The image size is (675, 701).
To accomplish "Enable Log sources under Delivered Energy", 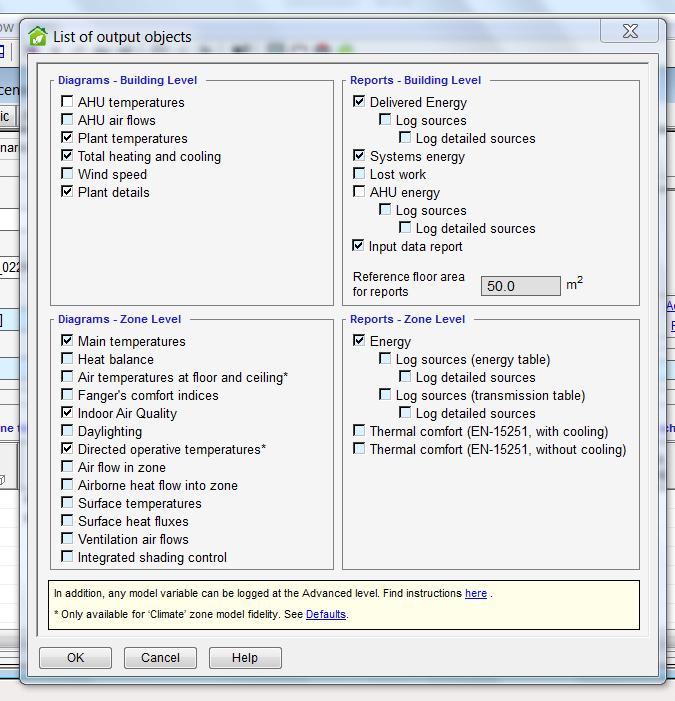I will pyautogui.click(x=385, y=119).
